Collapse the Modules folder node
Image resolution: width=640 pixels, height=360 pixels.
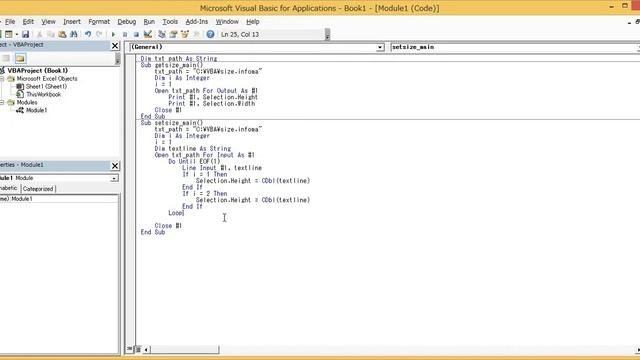(2, 102)
